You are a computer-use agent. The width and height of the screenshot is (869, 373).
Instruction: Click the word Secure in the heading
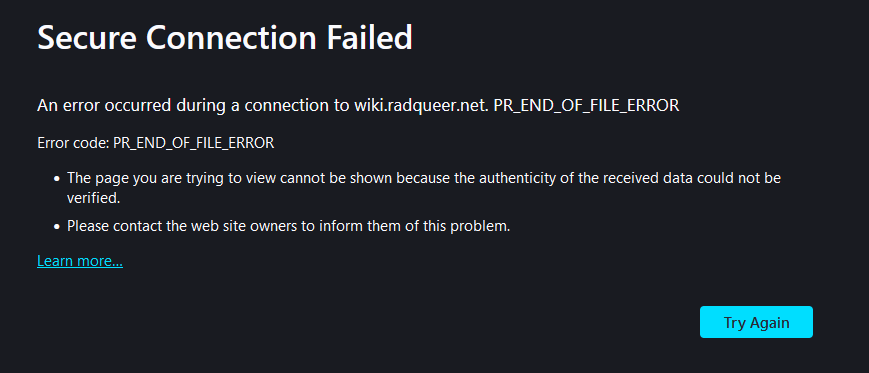pos(87,38)
